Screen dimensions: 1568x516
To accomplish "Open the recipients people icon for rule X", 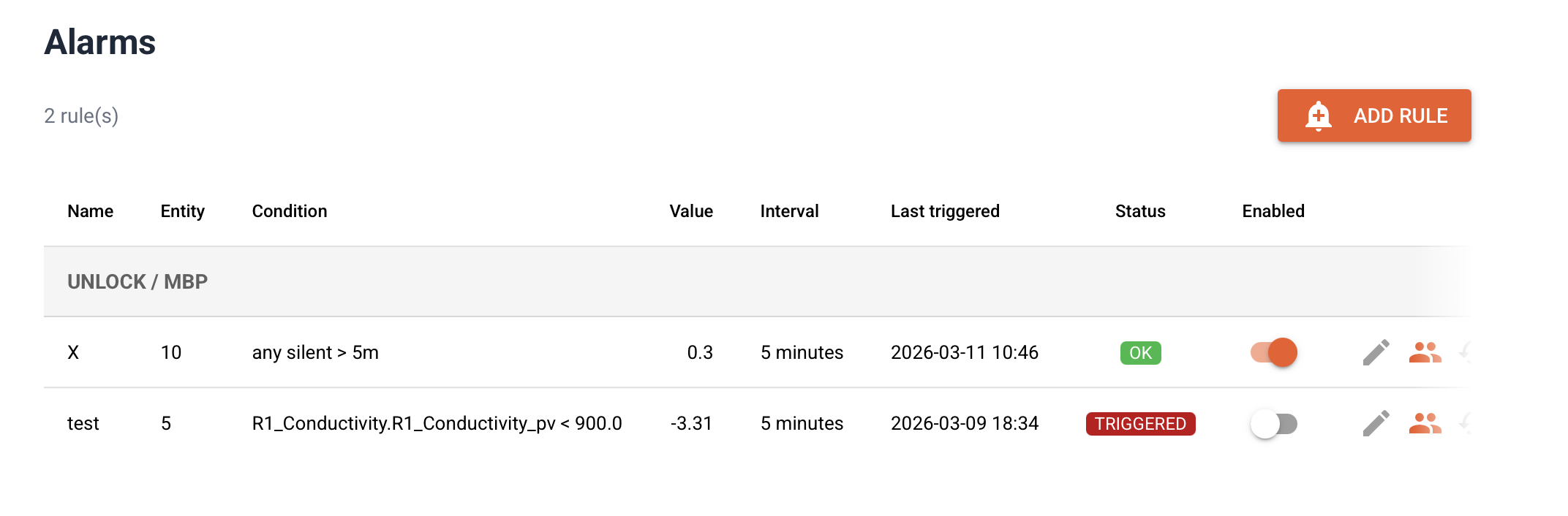I will click(1425, 352).
